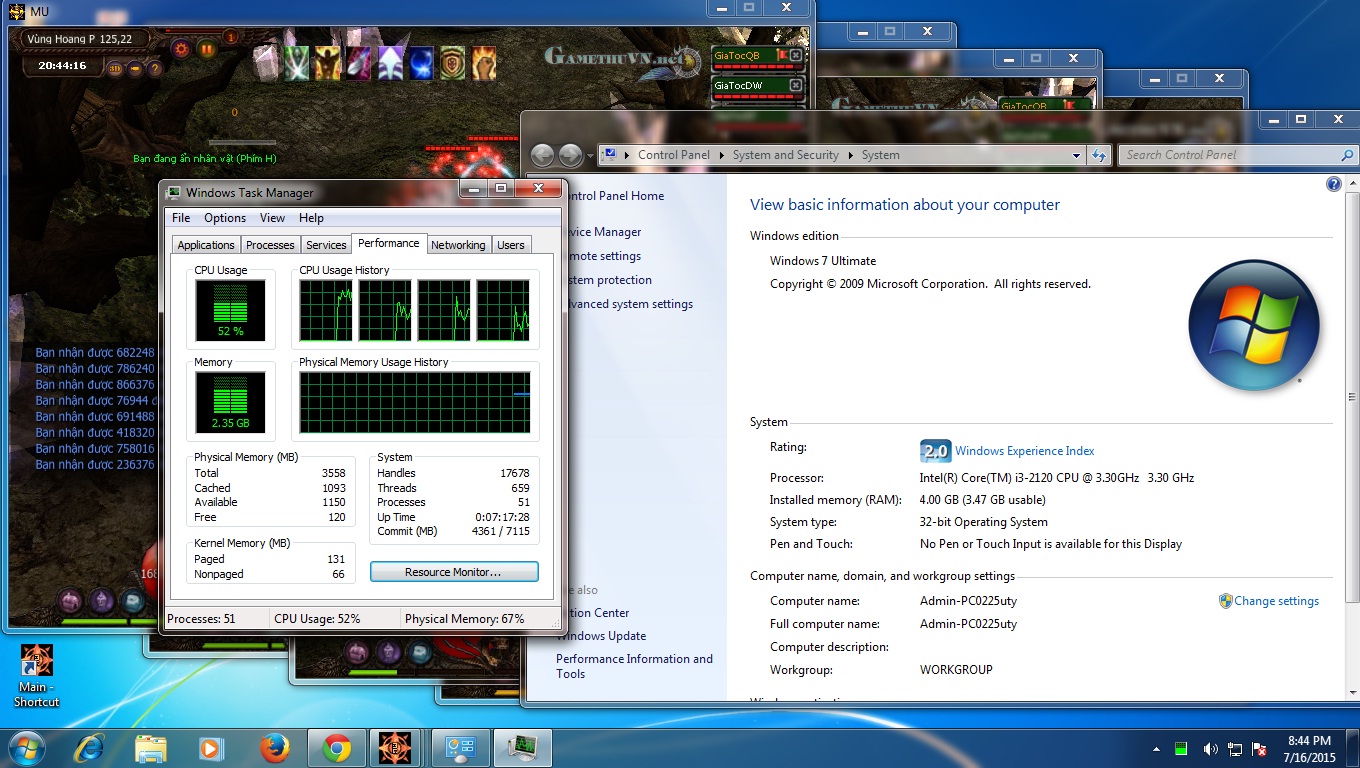
Task: Select the green crossed-swords buff icon
Action: pos(297,63)
